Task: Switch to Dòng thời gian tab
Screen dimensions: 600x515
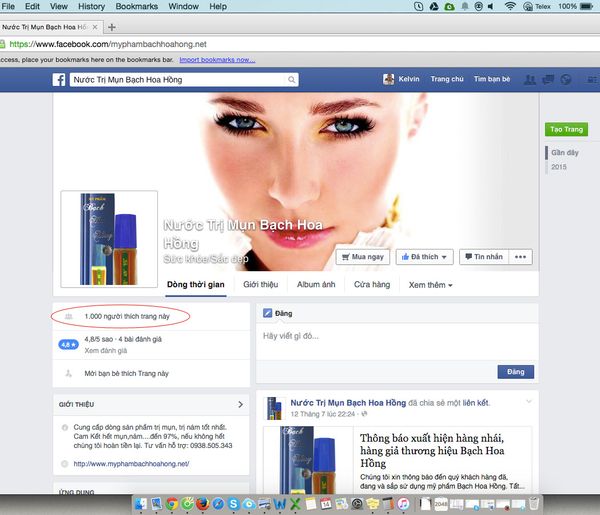Action: (196, 285)
